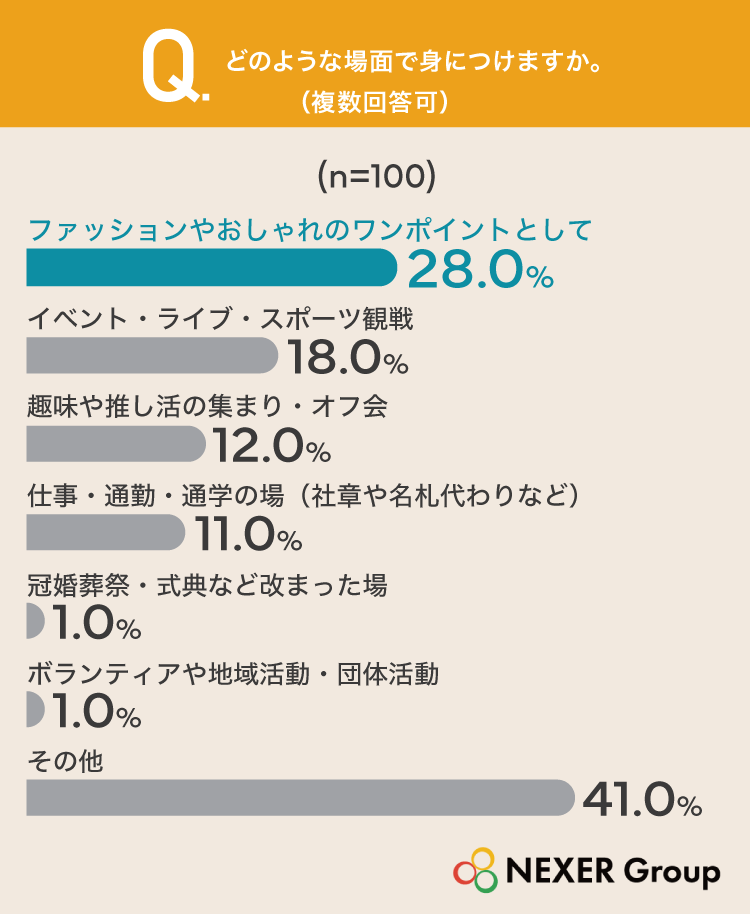Click the gray 11.0% work commute bar
Screen dimensions: 750x914
pyautogui.click(x=106, y=532)
